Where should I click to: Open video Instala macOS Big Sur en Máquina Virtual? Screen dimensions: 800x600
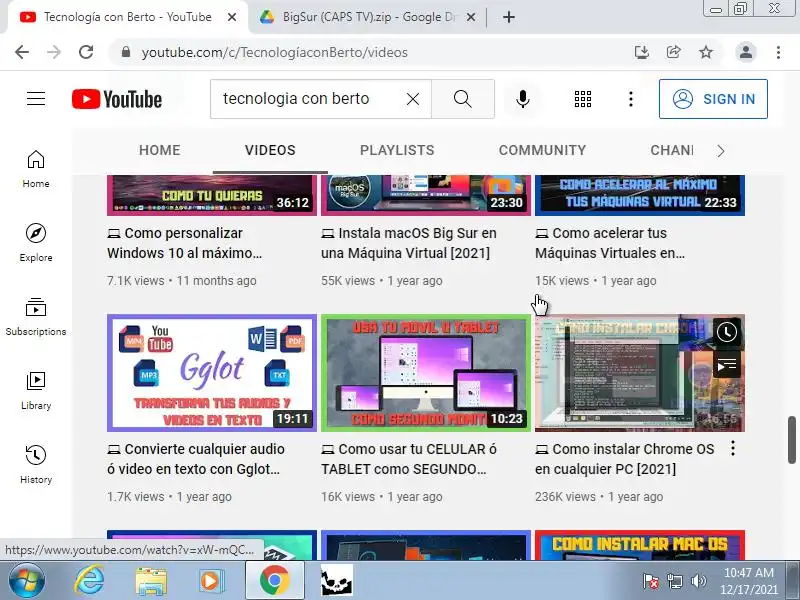pos(409,243)
